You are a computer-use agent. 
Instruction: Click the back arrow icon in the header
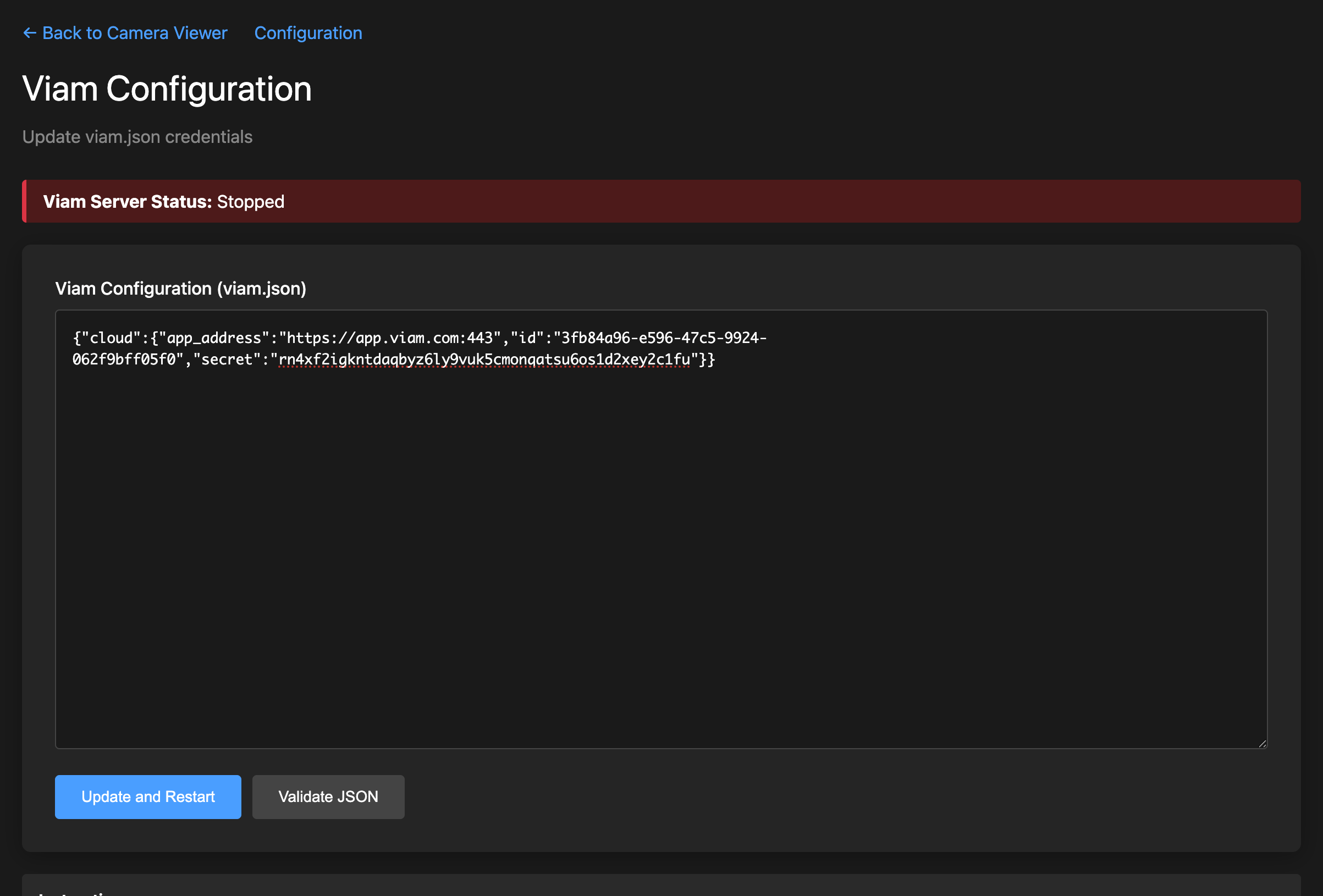point(30,32)
